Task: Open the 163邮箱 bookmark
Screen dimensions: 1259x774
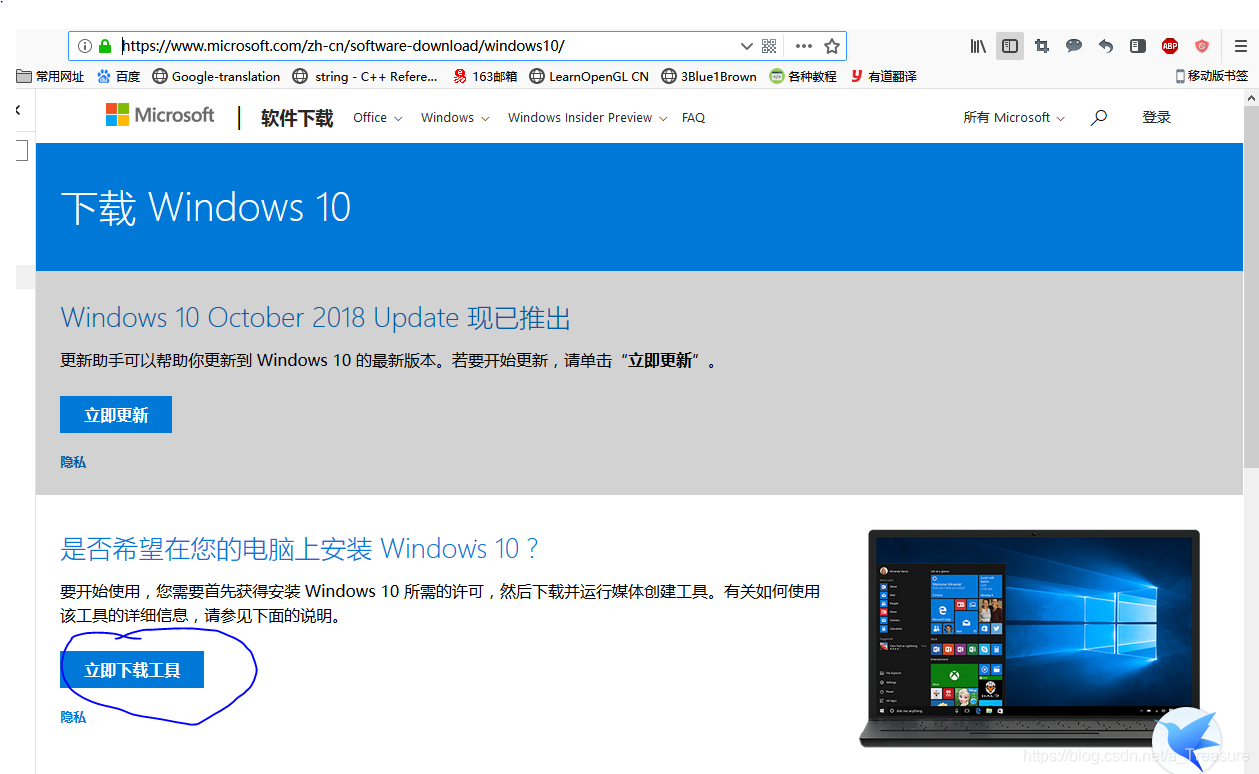Action: (x=485, y=76)
